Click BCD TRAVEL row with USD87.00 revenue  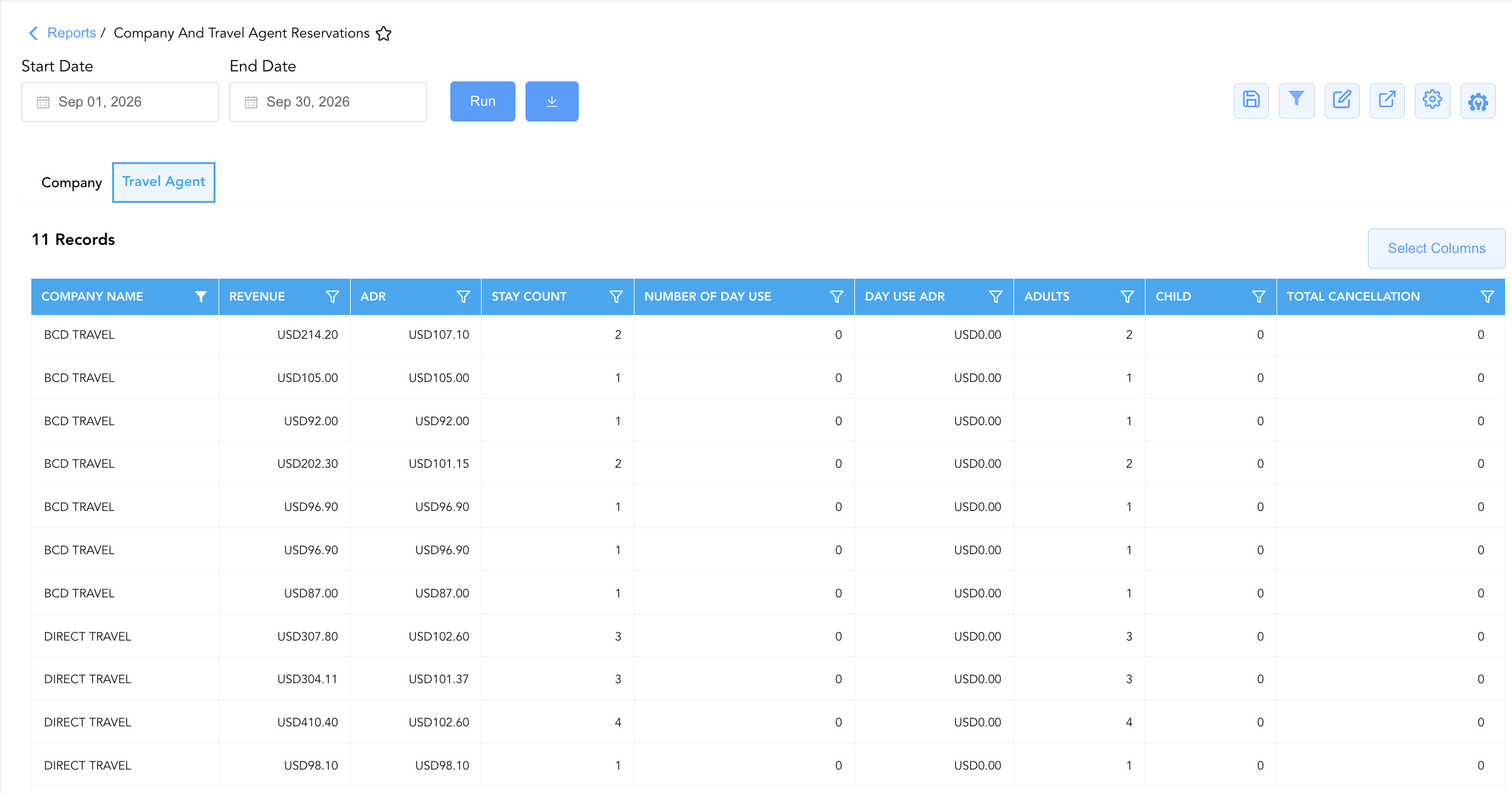(768, 593)
